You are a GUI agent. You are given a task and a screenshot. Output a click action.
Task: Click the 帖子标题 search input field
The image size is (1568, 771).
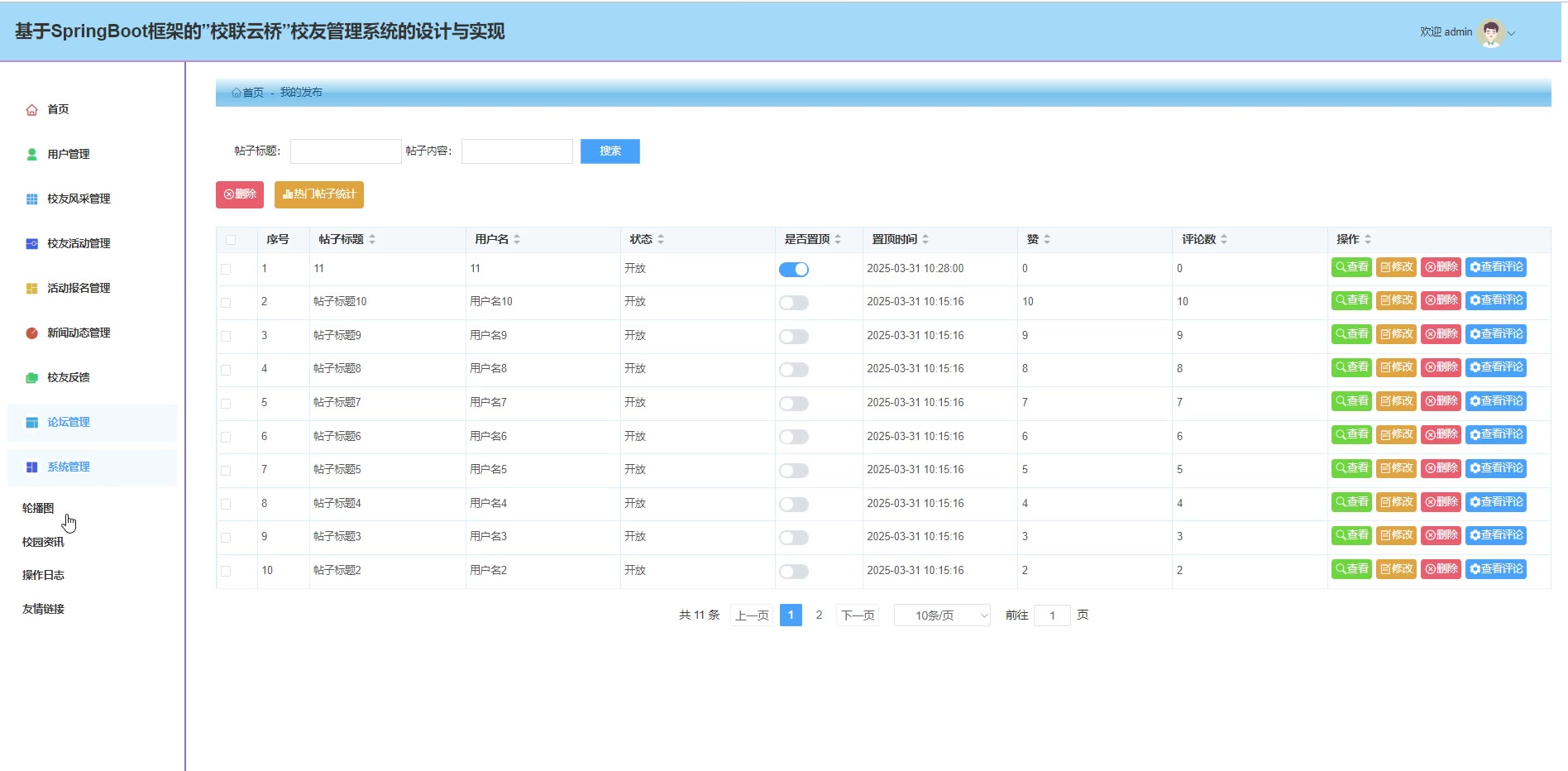coord(346,151)
